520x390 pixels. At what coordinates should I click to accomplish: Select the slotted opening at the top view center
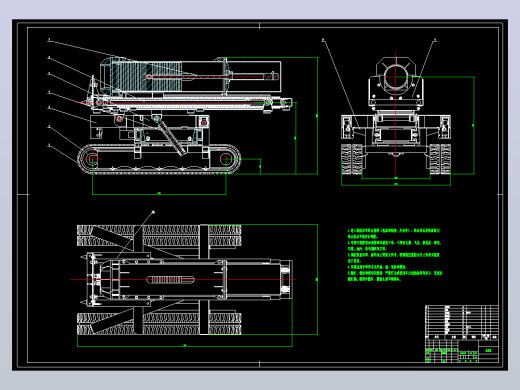(171, 279)
